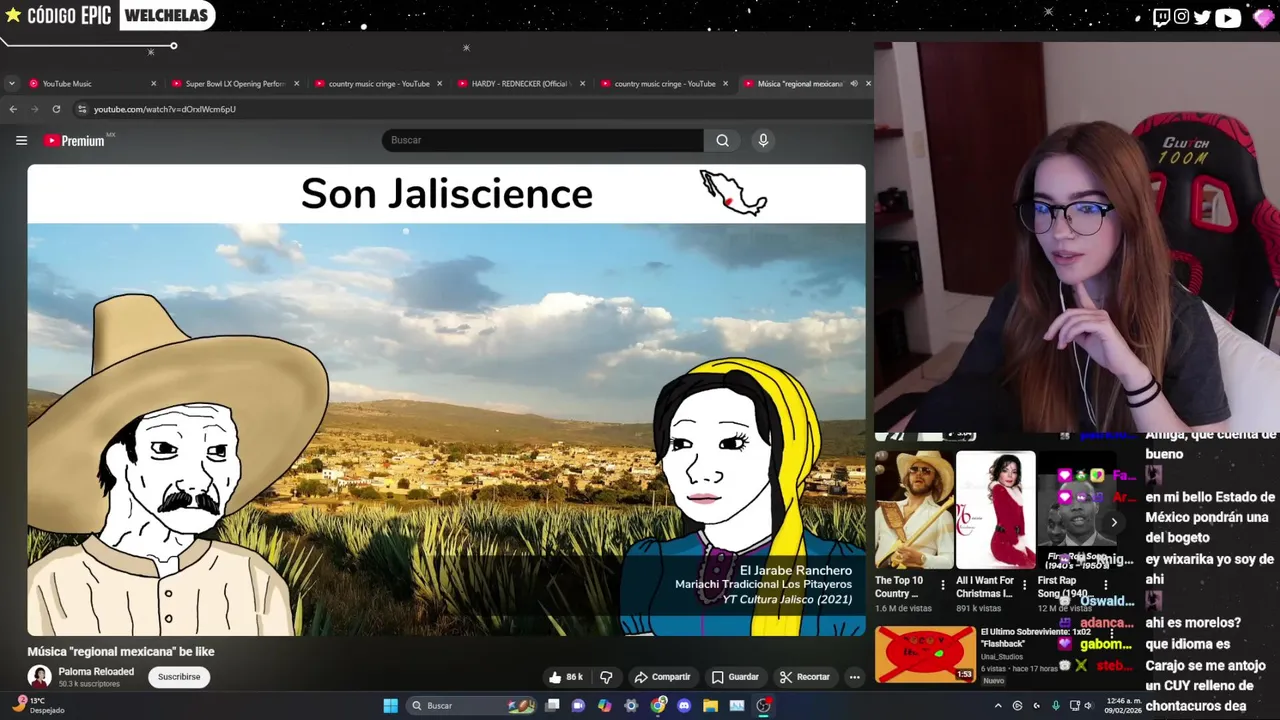Open Discord from the taskbar

click(684, 705)
